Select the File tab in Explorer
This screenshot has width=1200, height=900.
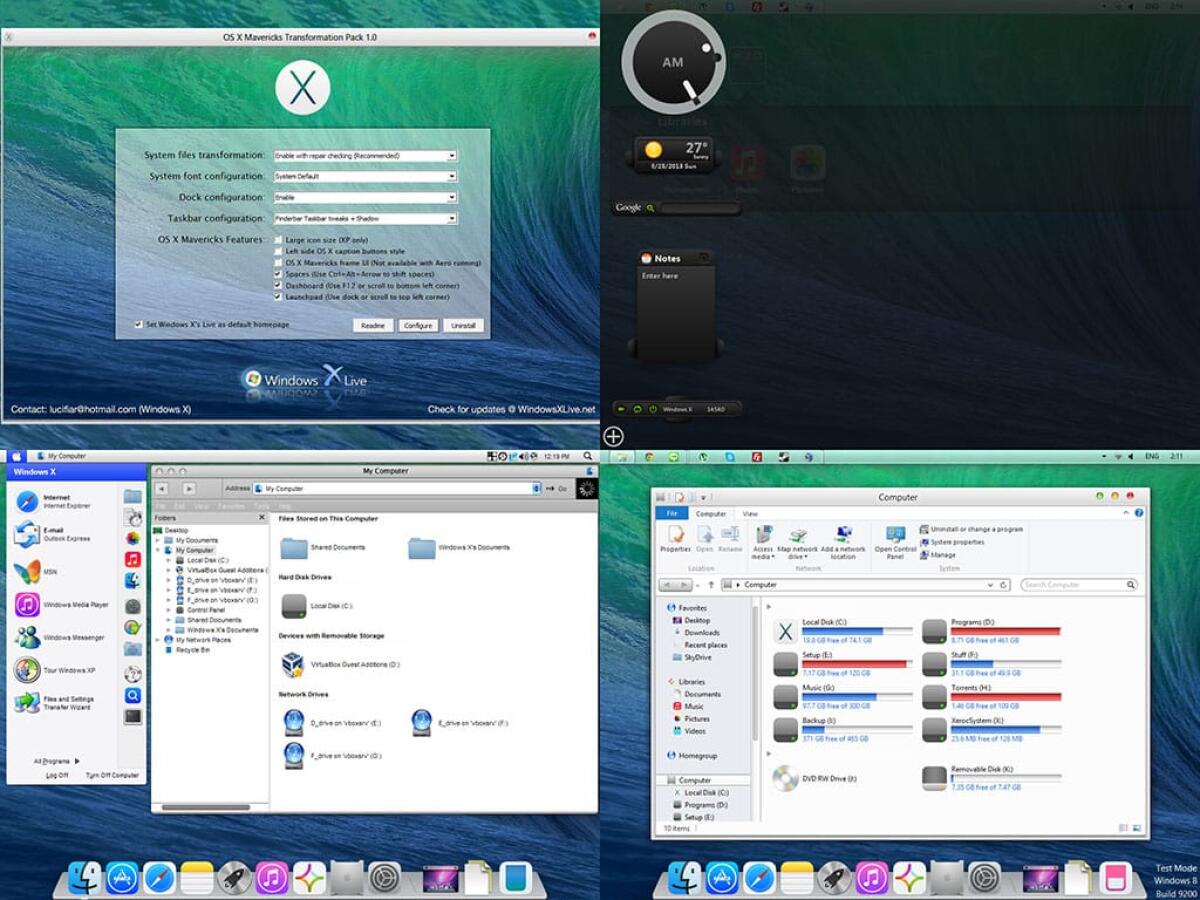click(x=671, y=513)
